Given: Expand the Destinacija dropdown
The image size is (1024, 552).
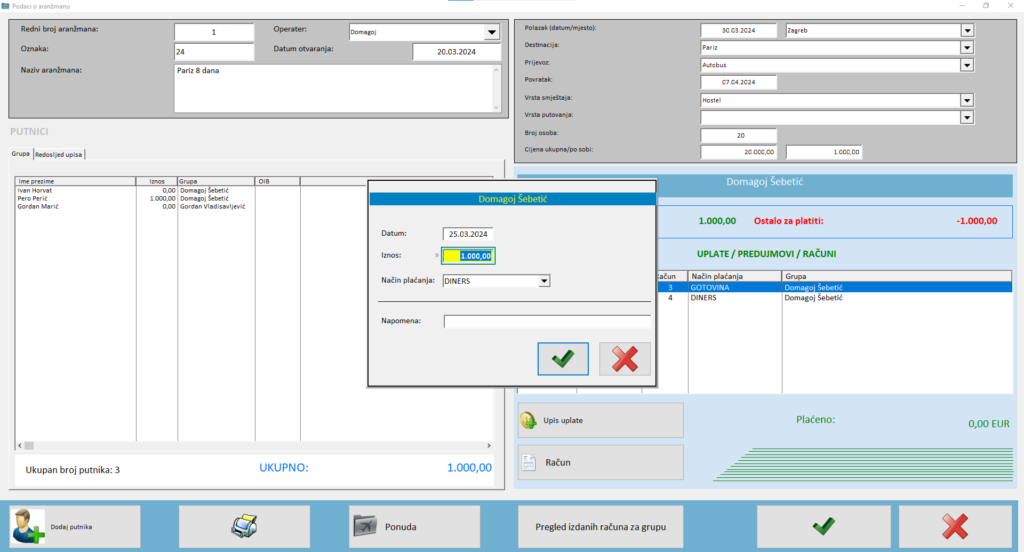Looking at the screenshot, I should (967, 46).
